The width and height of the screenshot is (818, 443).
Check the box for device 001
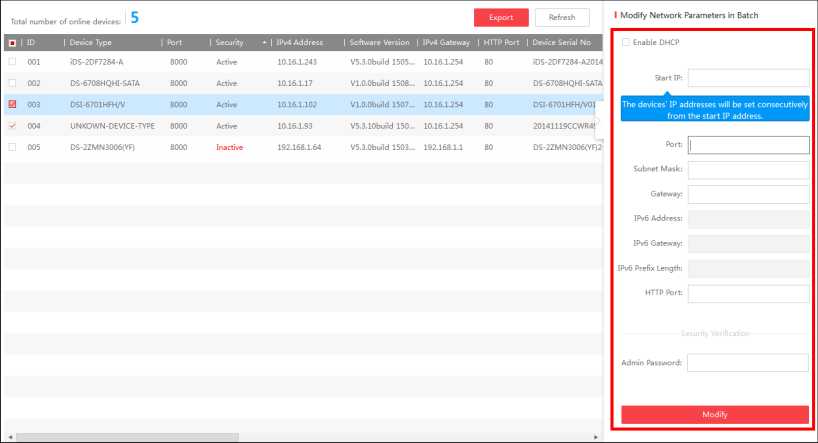pyautogui.click(x=12, y=62)
